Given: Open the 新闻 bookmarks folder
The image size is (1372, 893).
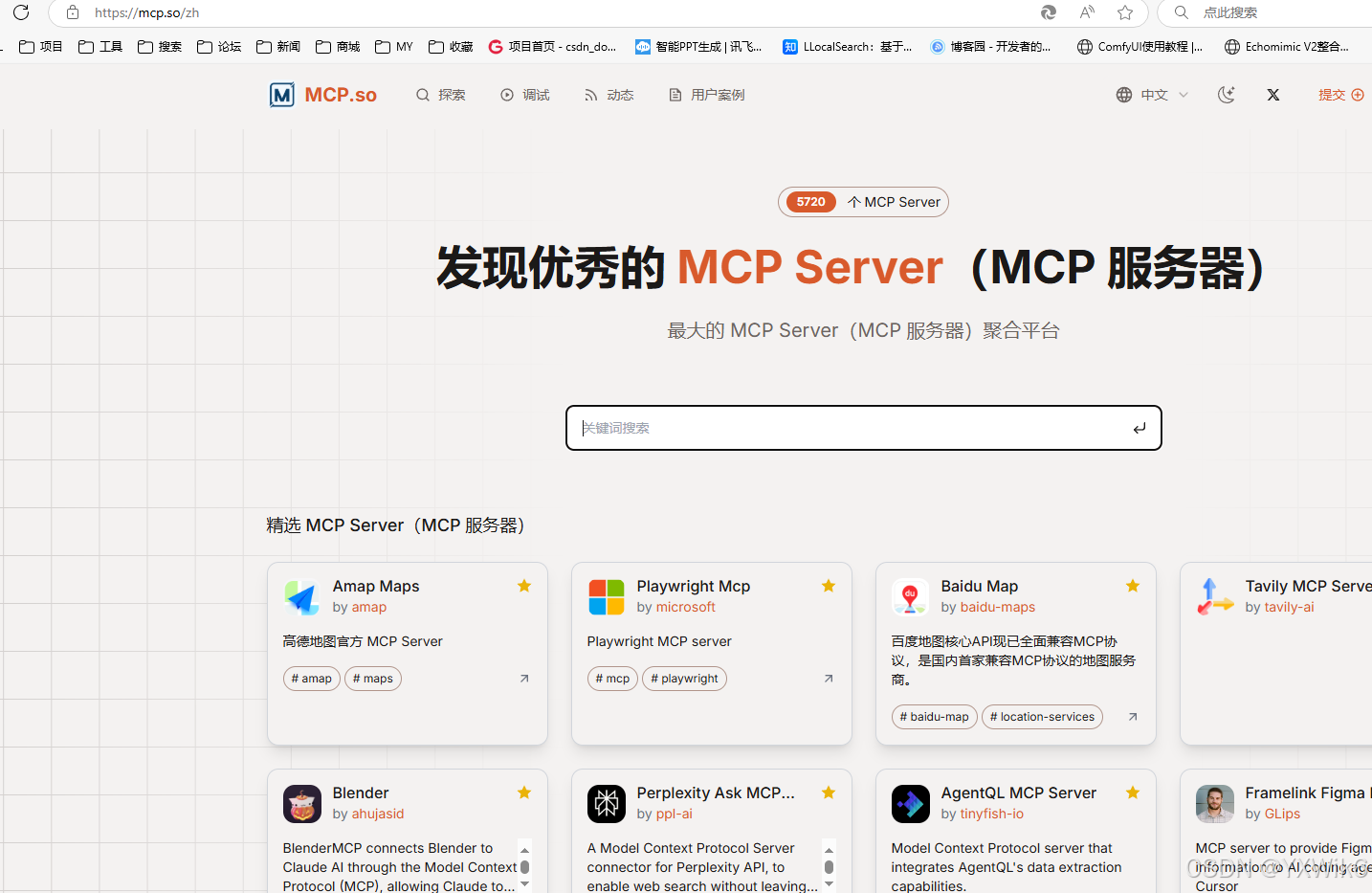Looking at the screenshot, I should pyautogui.click(x=278, y=47).
